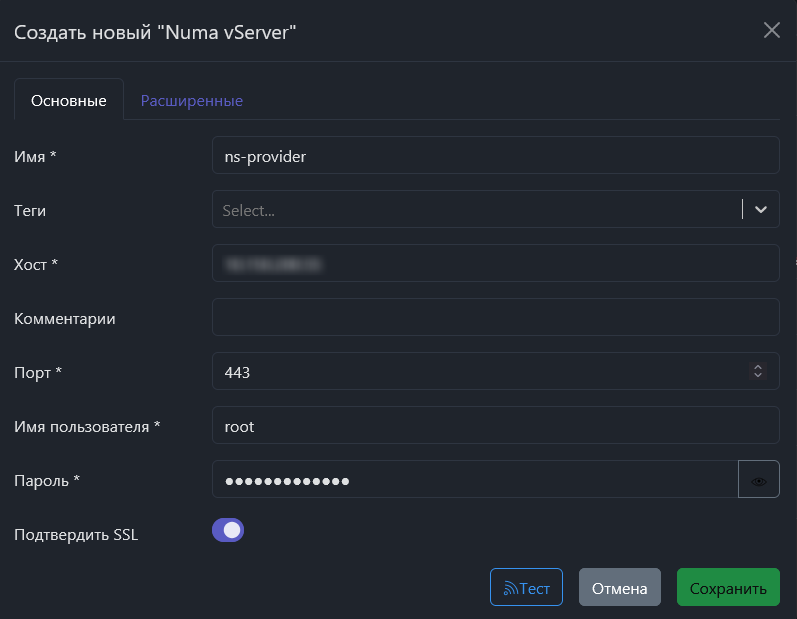This screenshot has width=797, height=619.
Task: Toggle the Подтвердить SSL switch
Action: click(228, 530)
